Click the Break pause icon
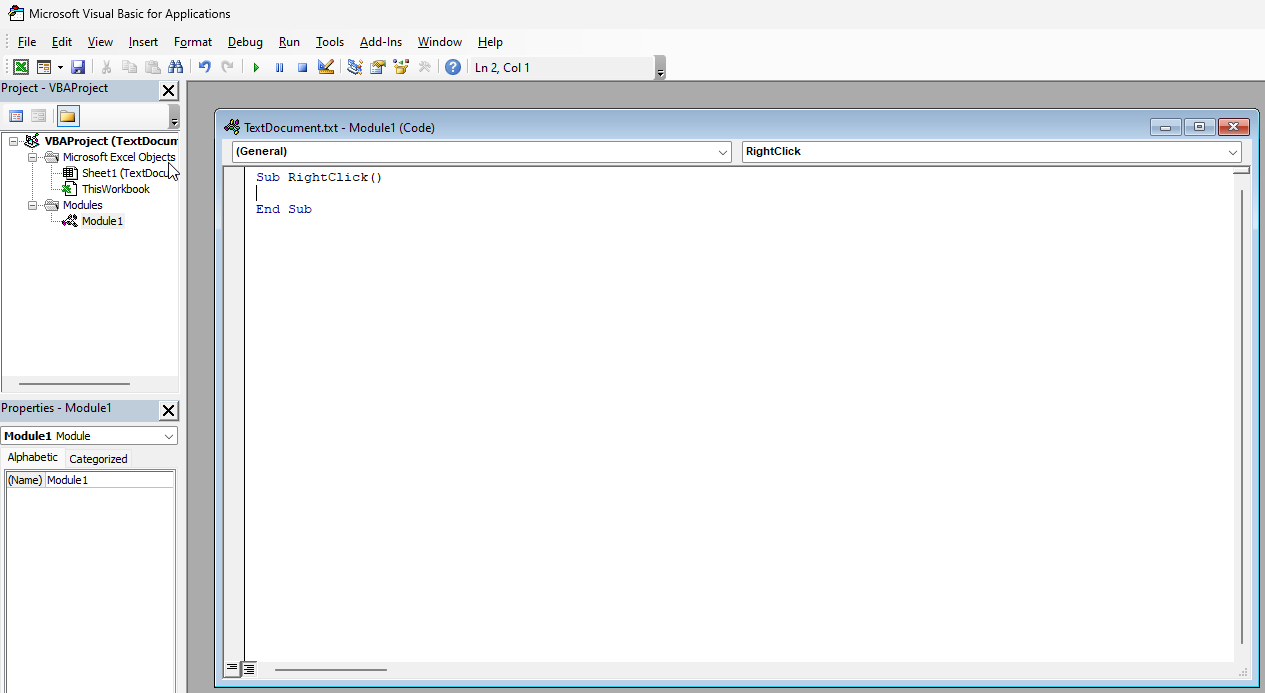This screenshot has height=693, width=1265. tap(279, 67)
